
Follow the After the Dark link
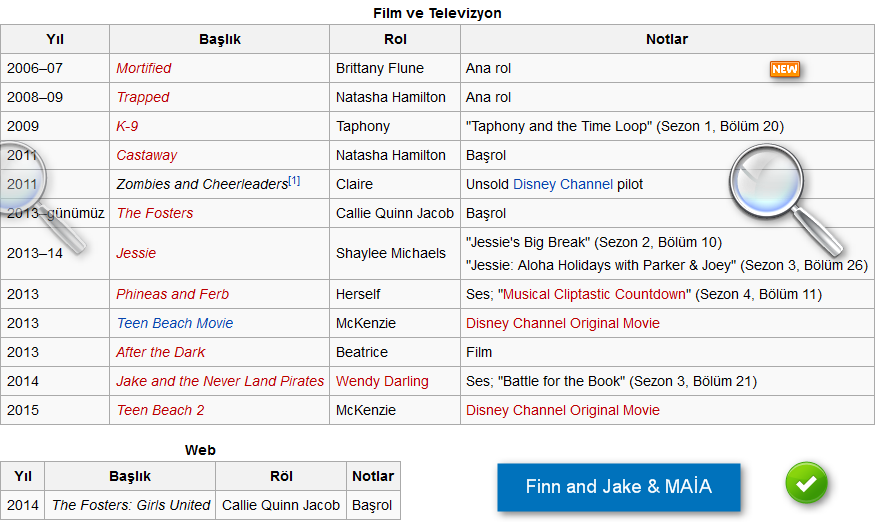(x=160, y=352)
